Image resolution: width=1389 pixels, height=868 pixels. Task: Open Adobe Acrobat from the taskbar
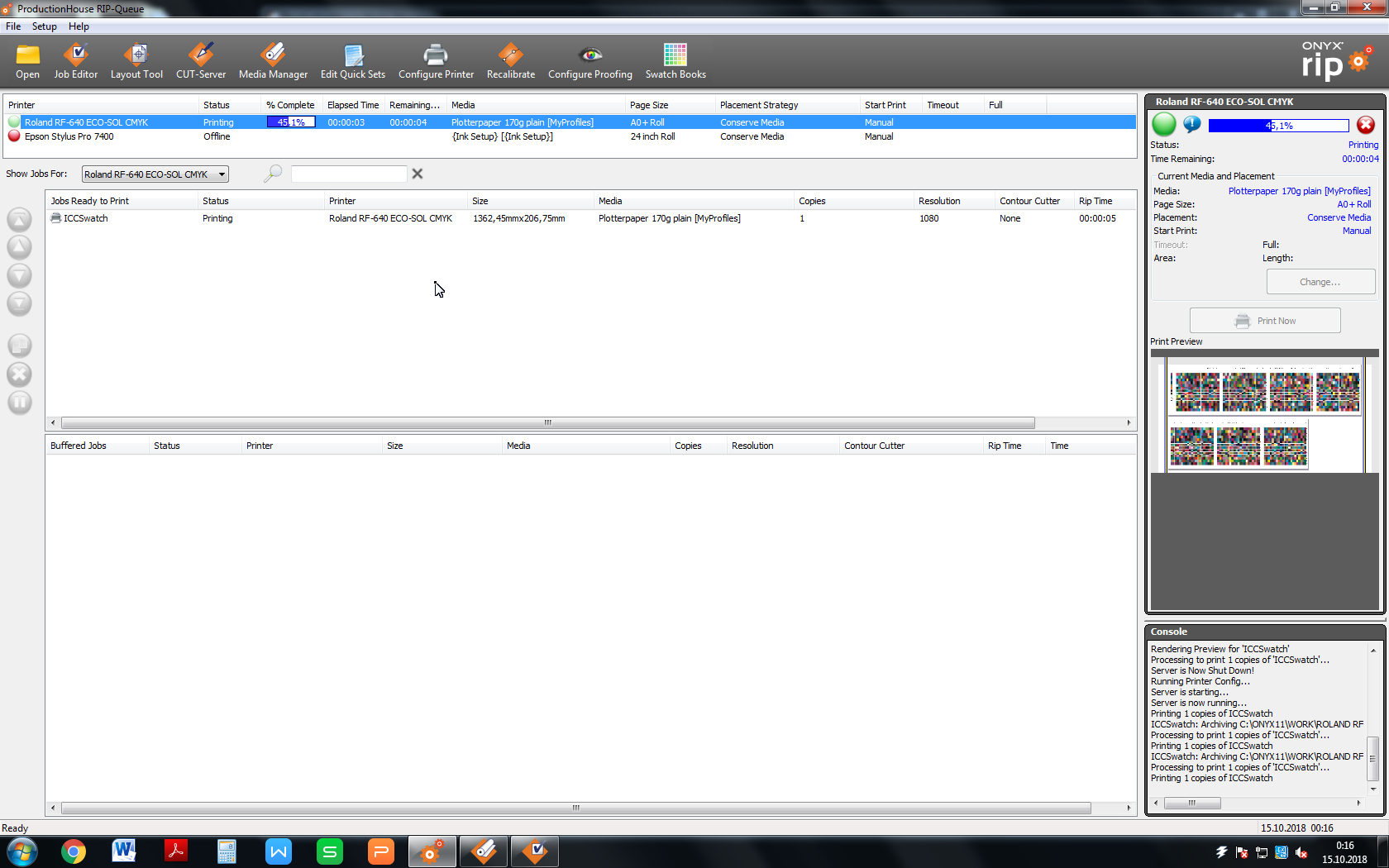175,851
